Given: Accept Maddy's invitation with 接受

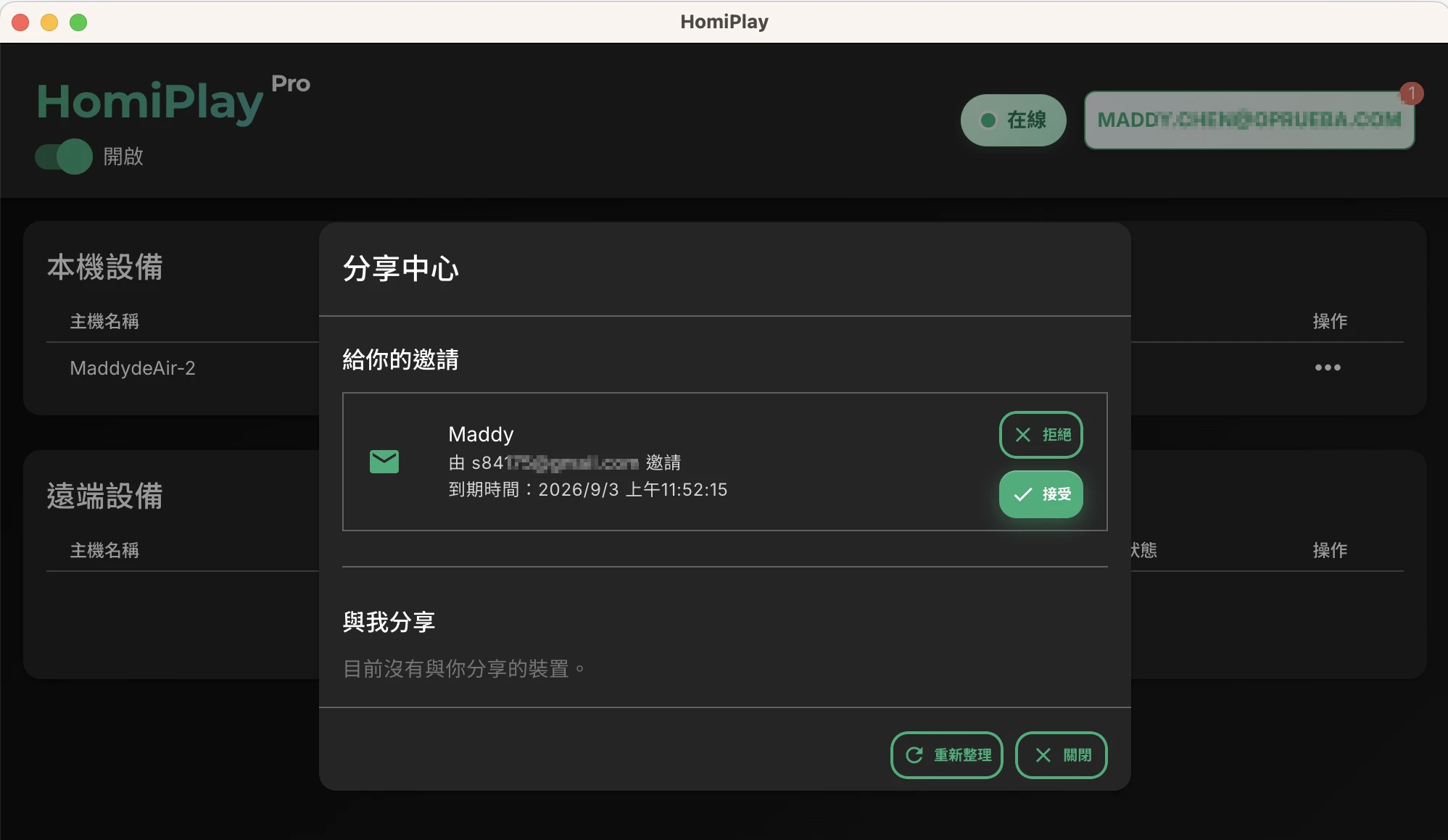Looking at the screenshot, I should (x=1041, y=494).
